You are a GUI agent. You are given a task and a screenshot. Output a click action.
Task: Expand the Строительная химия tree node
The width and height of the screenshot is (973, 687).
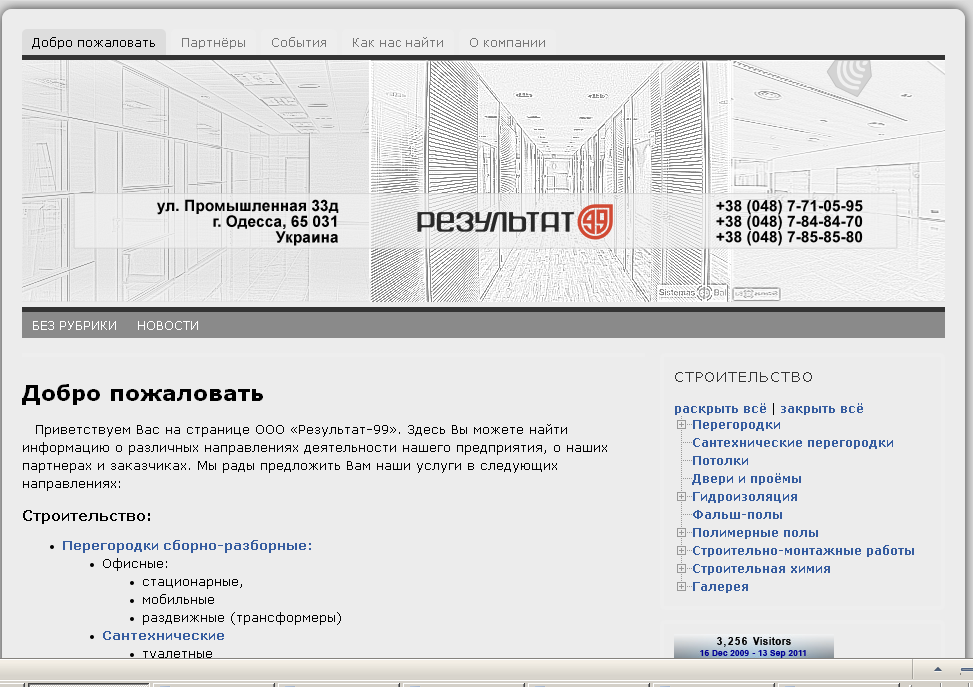(x=681, y=568)
